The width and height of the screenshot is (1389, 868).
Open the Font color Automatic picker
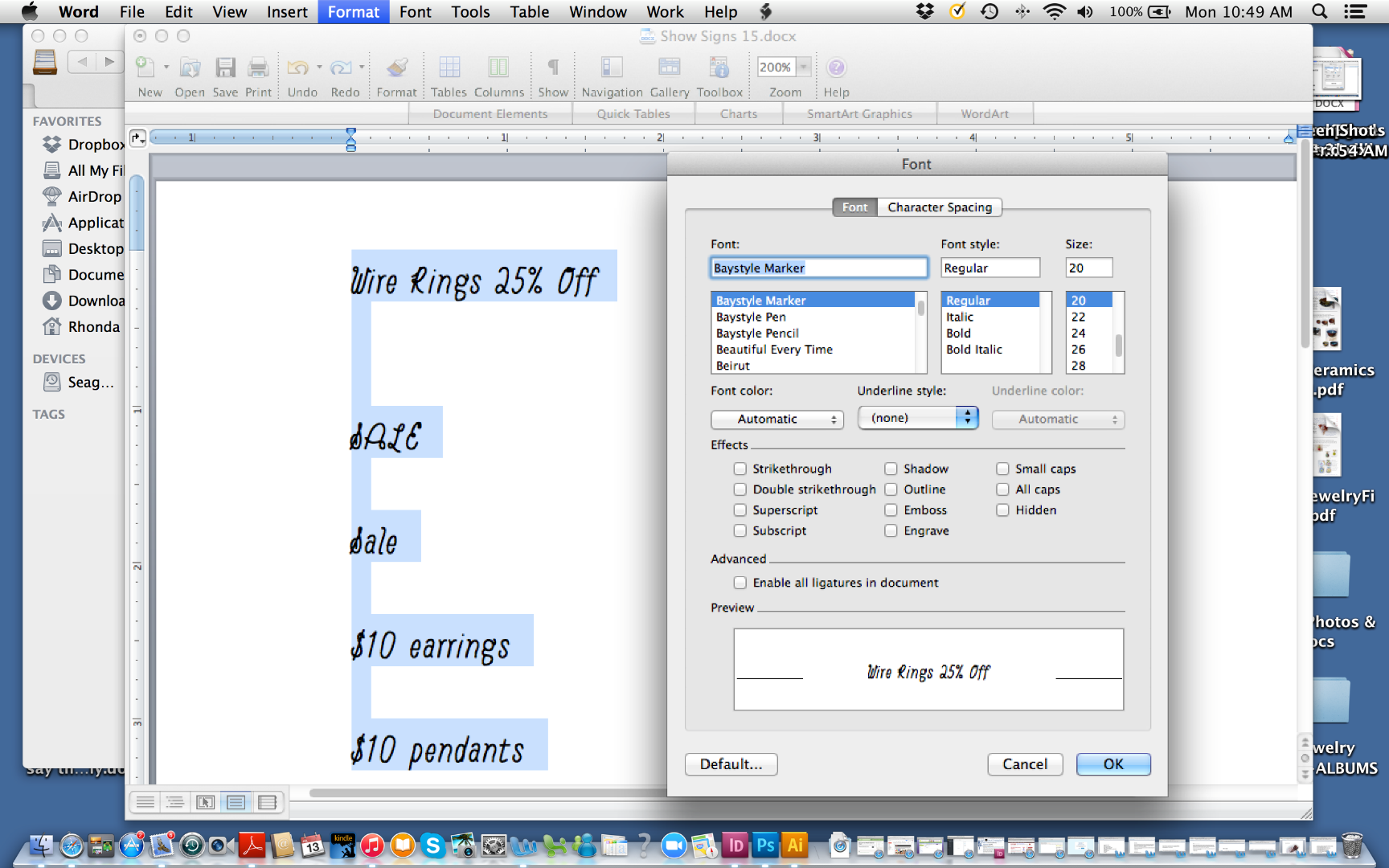tap(776, 419)
